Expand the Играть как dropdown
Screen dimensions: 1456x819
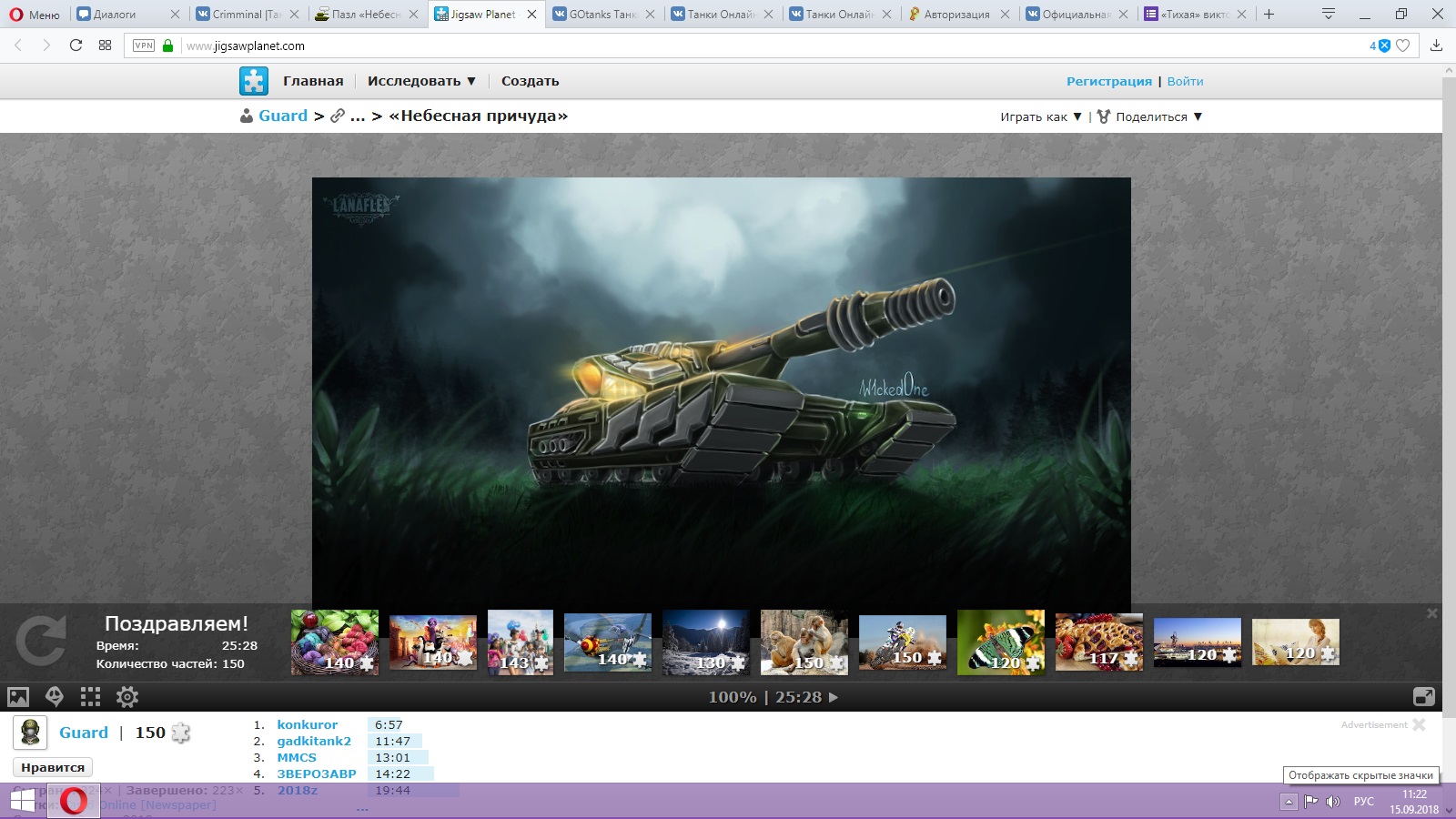pyautogui.click(x=1041, y=116)
